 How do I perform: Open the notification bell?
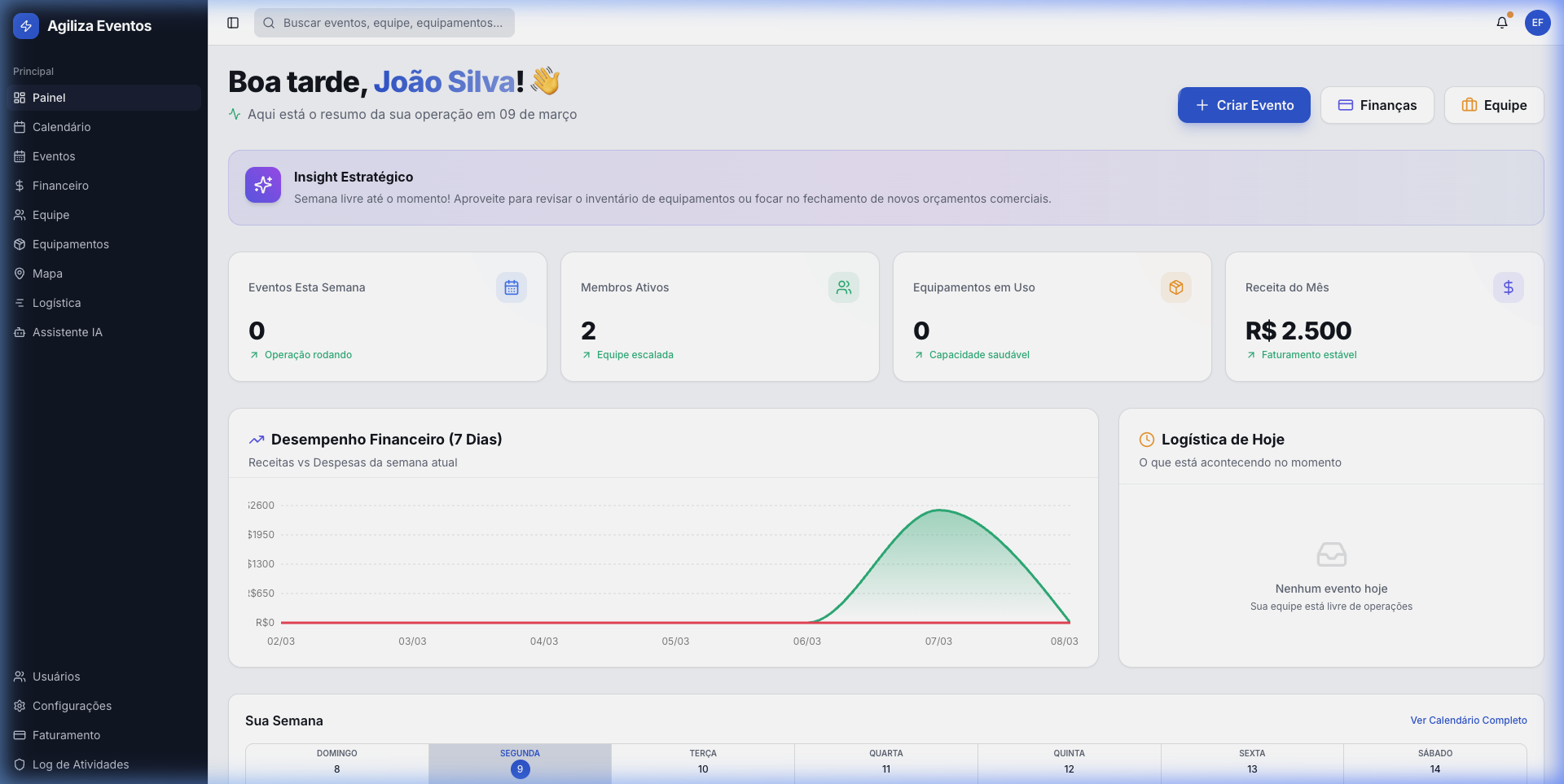tap(1501, 23)
